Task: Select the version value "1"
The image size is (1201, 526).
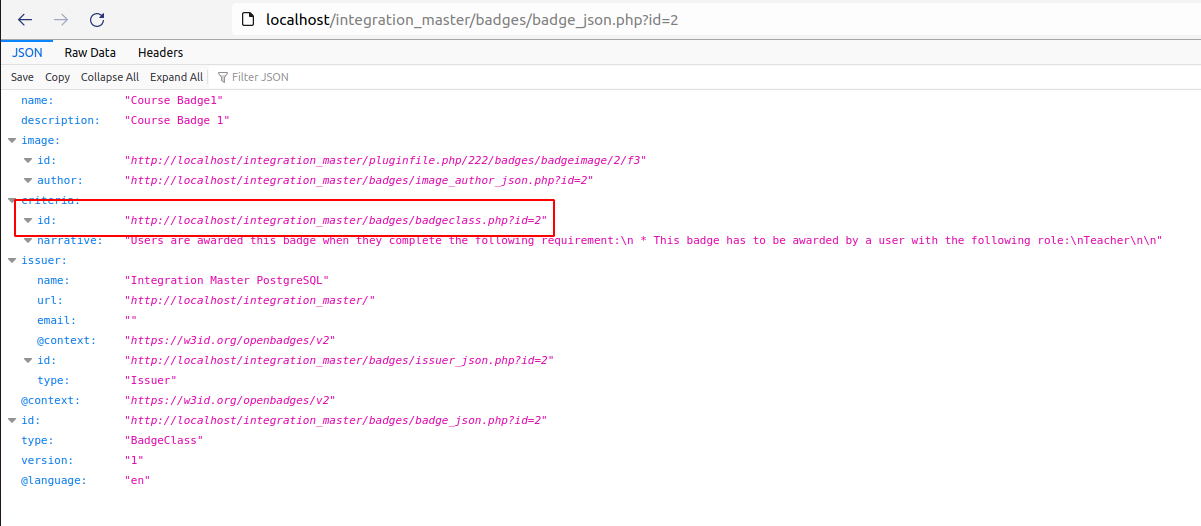Action: coord(134,460)
